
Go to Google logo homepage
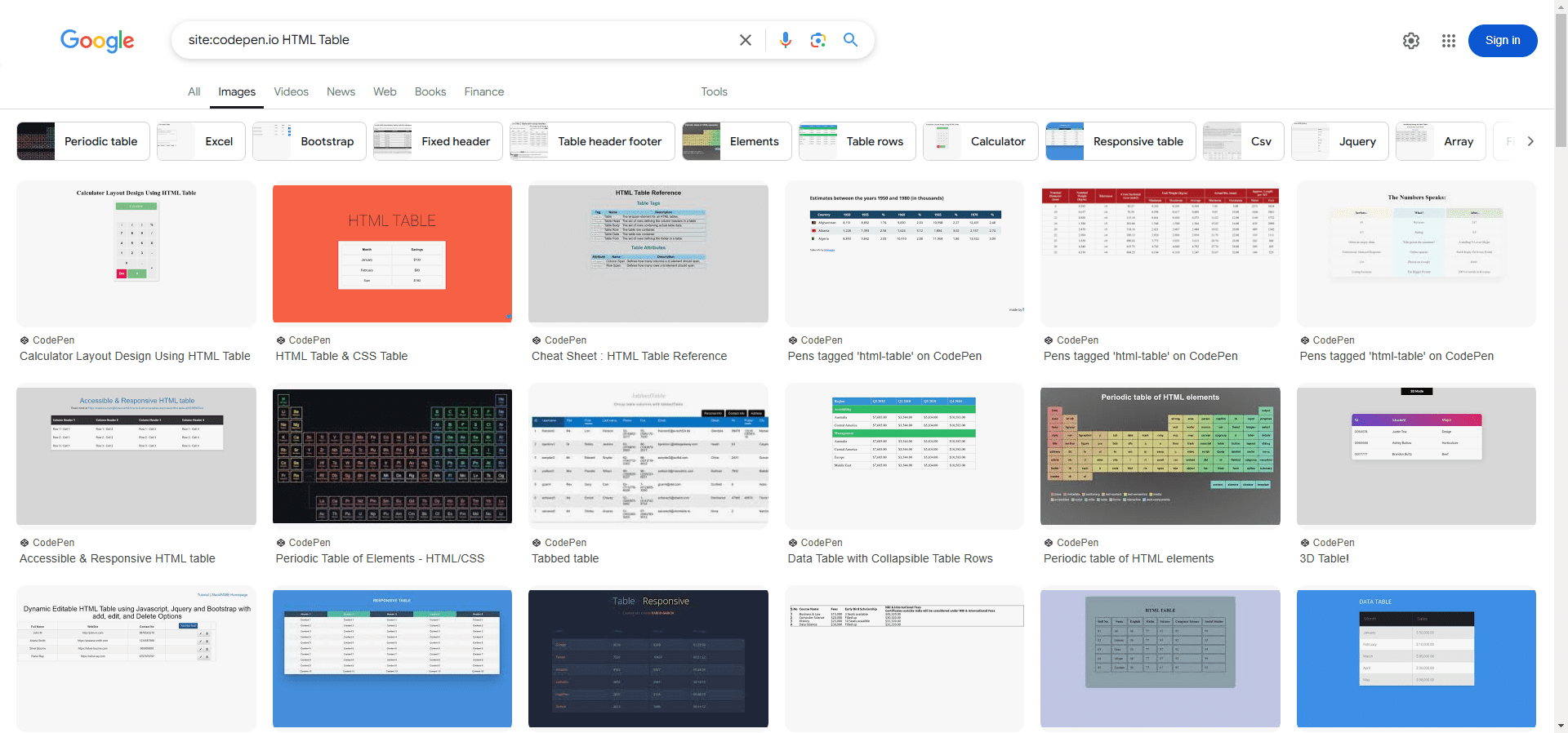point(97,41)
